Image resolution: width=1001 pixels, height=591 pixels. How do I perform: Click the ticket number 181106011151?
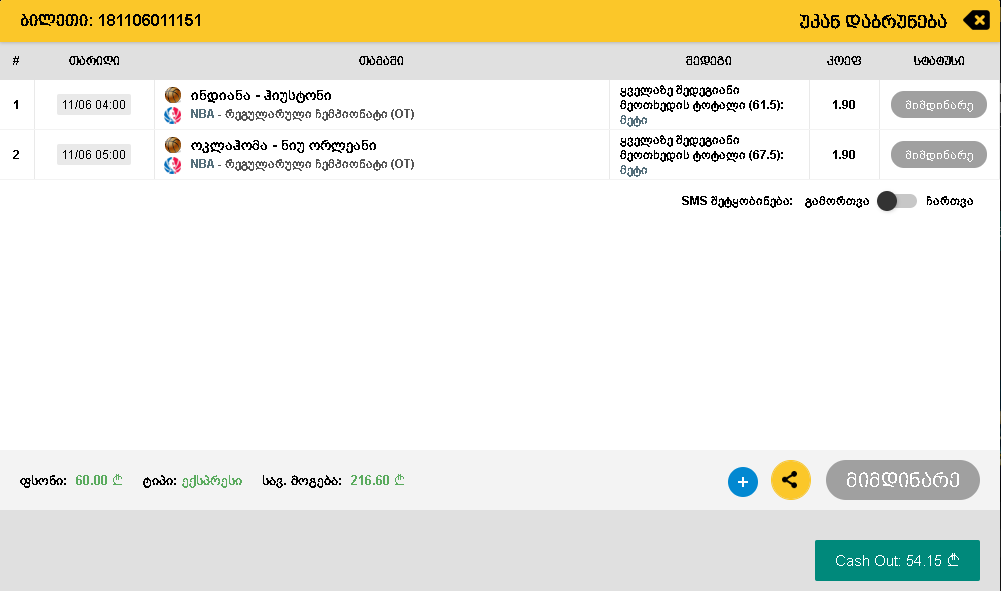[x=150, y=20]
